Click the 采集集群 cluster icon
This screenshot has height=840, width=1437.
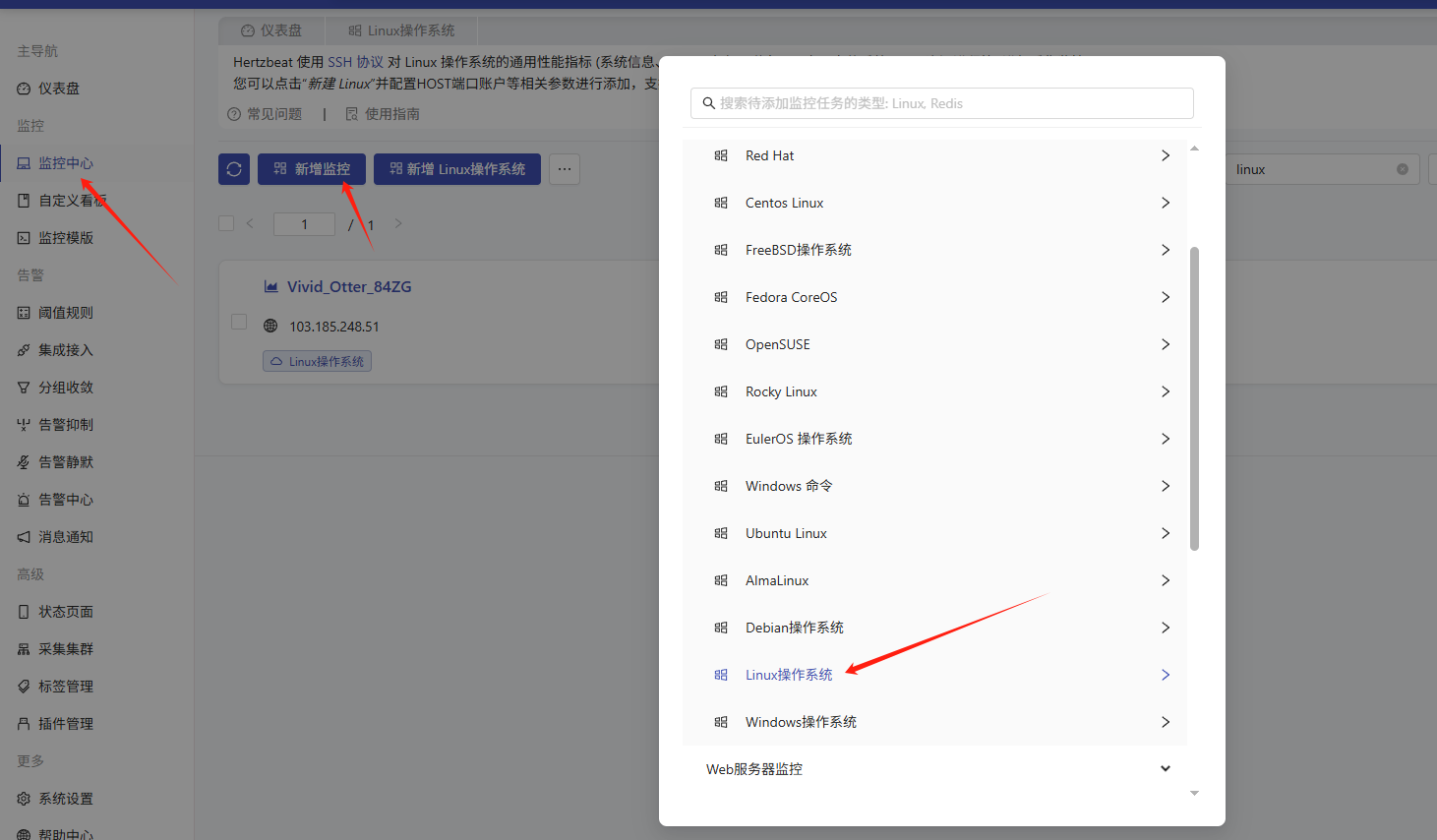[24, 649]
